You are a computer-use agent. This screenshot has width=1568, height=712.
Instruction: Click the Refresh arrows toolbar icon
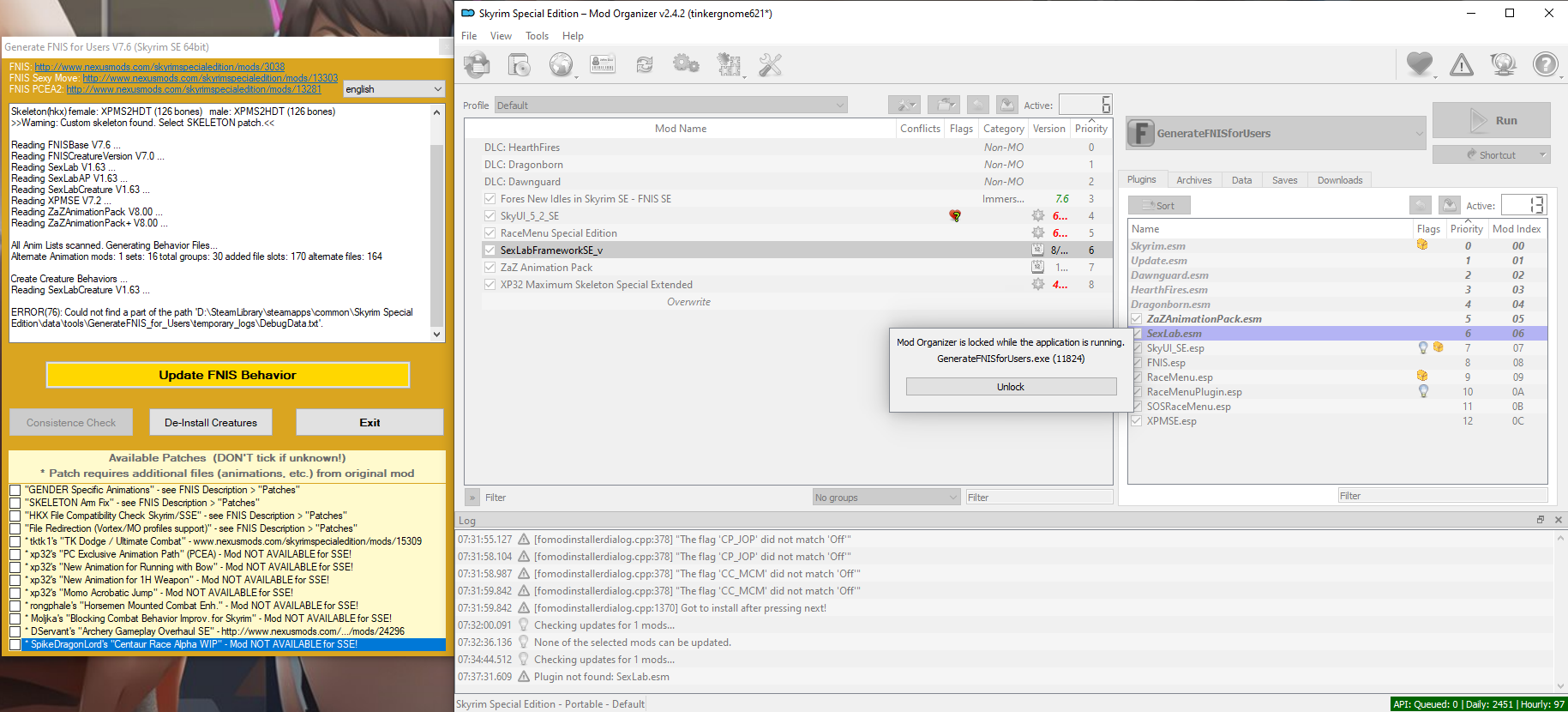point(645,64)
